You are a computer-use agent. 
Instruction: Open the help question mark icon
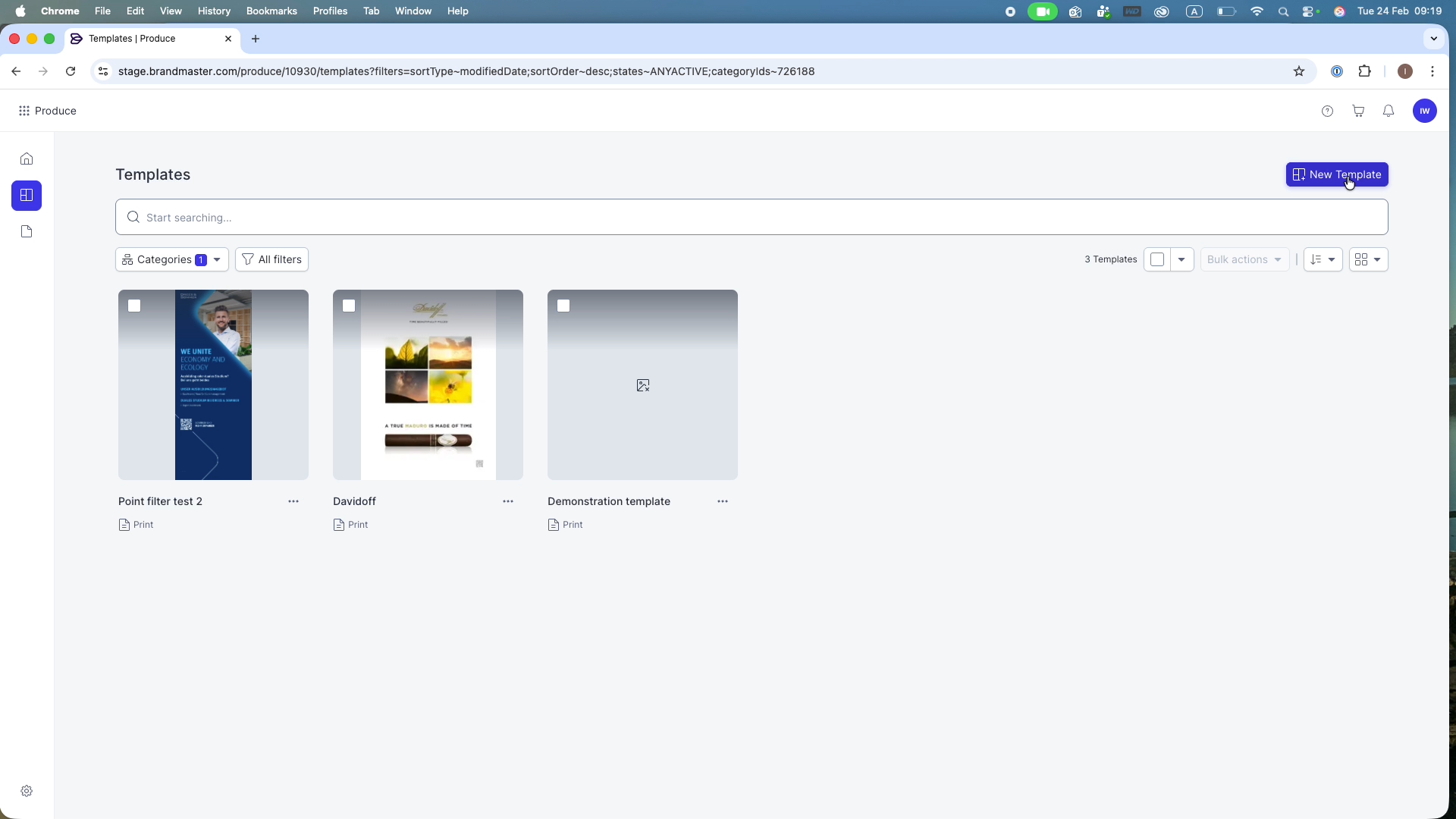1327,111
